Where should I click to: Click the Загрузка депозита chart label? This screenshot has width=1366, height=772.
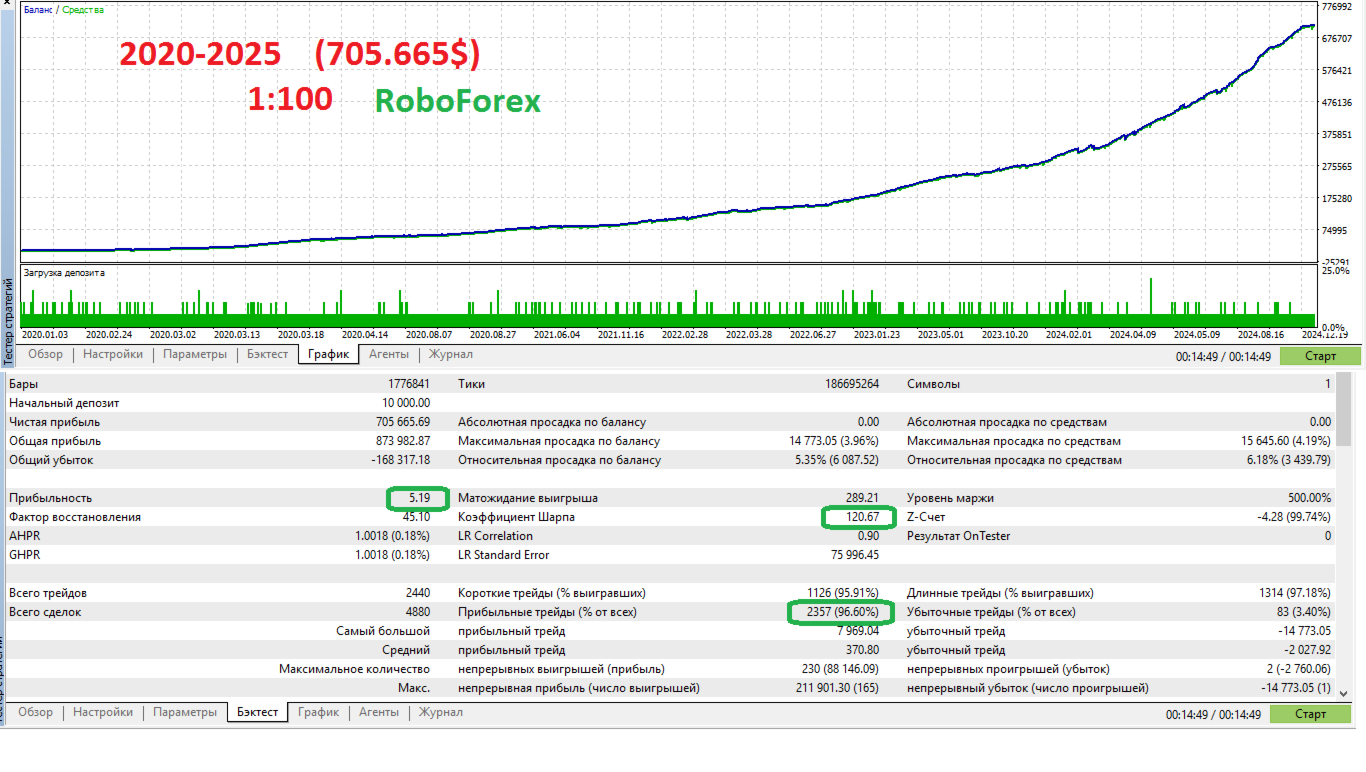coord(64,272)
